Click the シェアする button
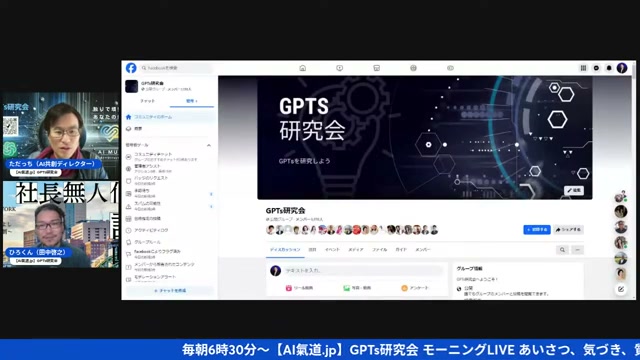Screen dimensions: 640x360 pos(568,230)
